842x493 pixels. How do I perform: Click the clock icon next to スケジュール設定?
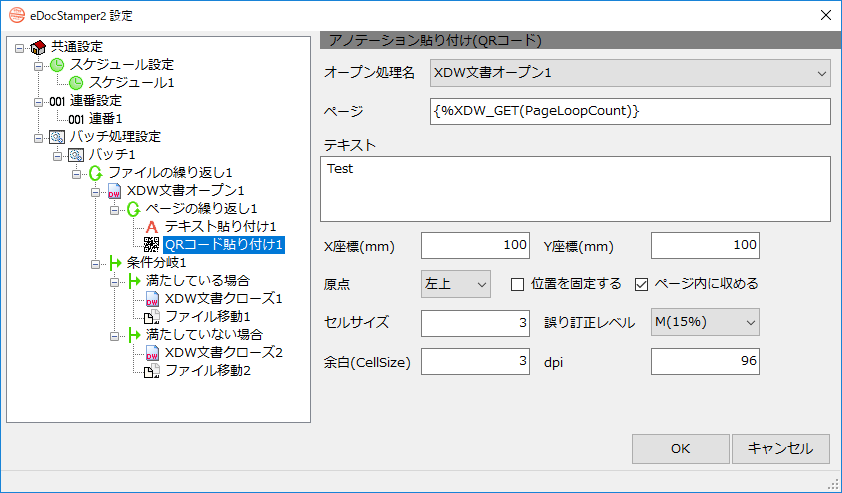click(57, 66)
